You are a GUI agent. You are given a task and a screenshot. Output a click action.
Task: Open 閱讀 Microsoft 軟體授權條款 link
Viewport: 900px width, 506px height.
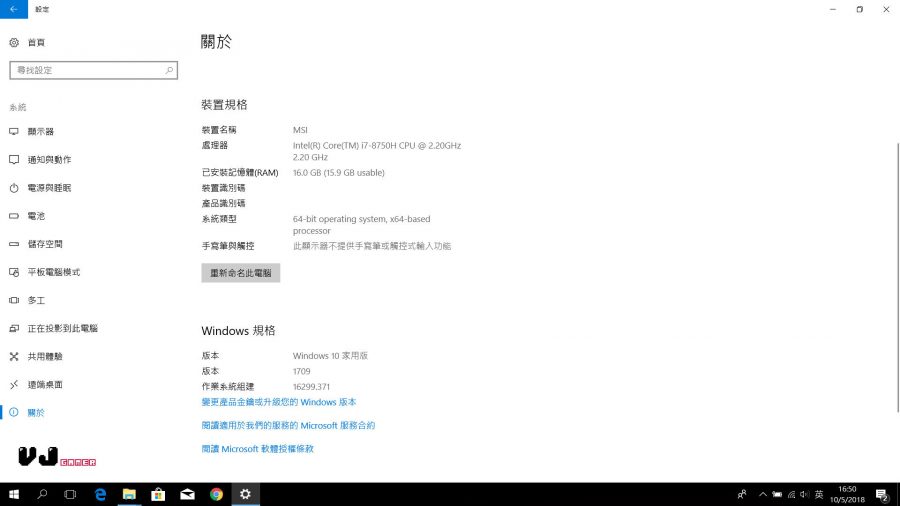coord(258,449)
